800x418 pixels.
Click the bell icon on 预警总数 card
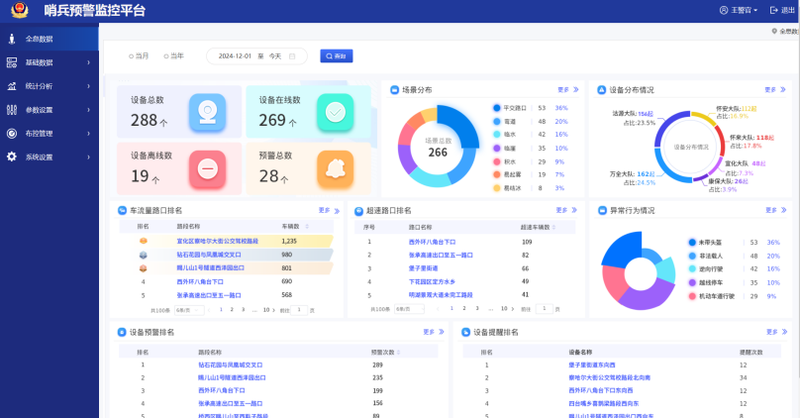tap(335, 169)
